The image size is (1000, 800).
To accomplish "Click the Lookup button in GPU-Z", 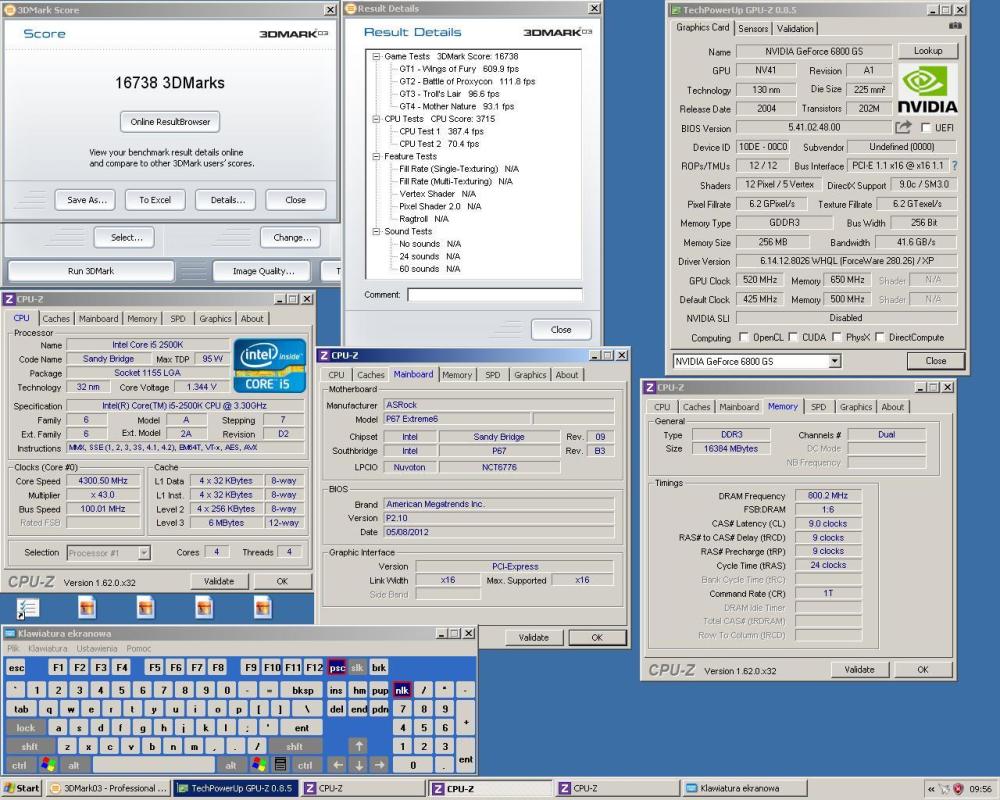I will (x=927, y=51).
